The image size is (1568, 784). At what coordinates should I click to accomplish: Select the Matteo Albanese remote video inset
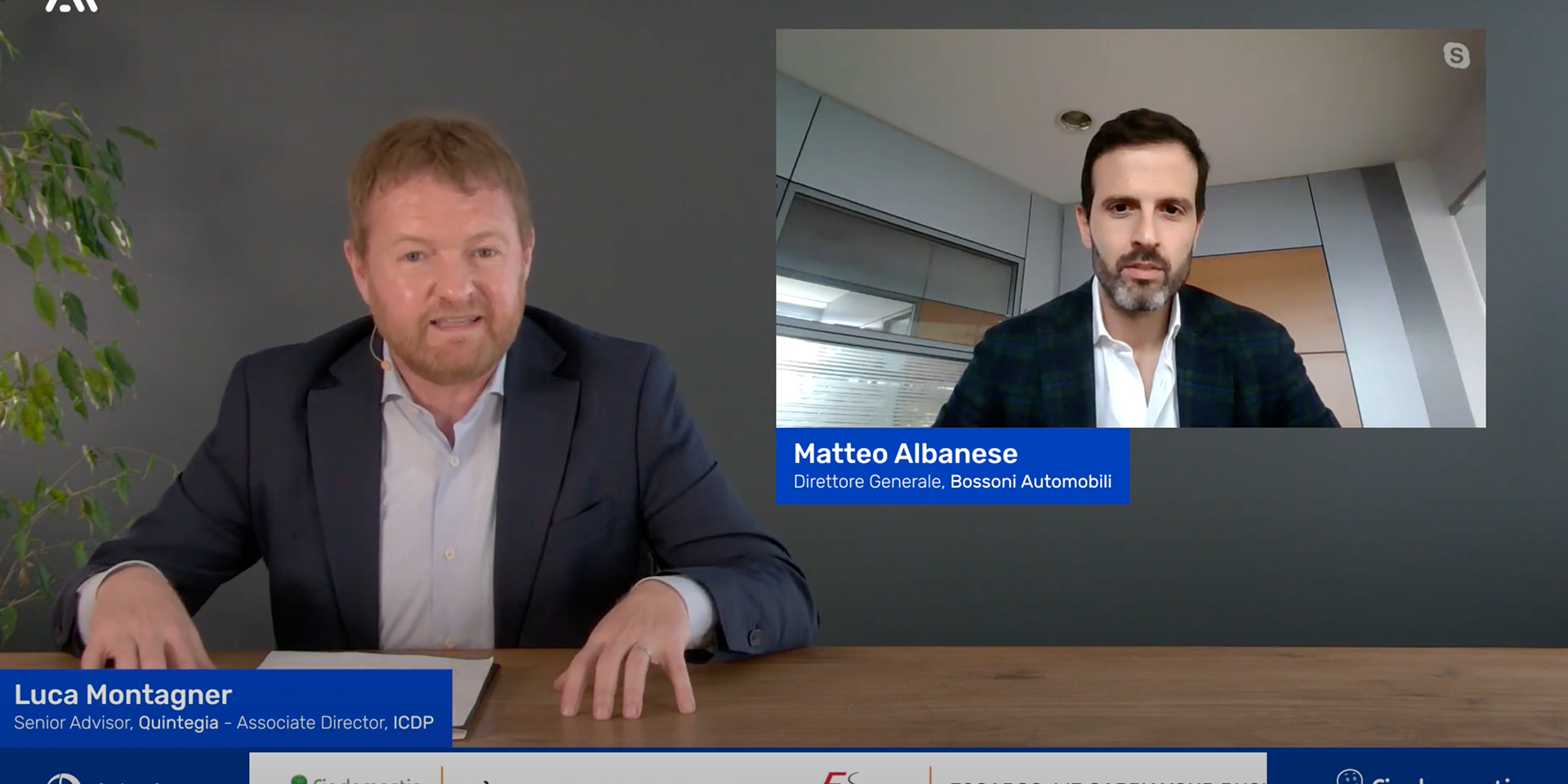pyautogui.click(x=1130, y=229)
